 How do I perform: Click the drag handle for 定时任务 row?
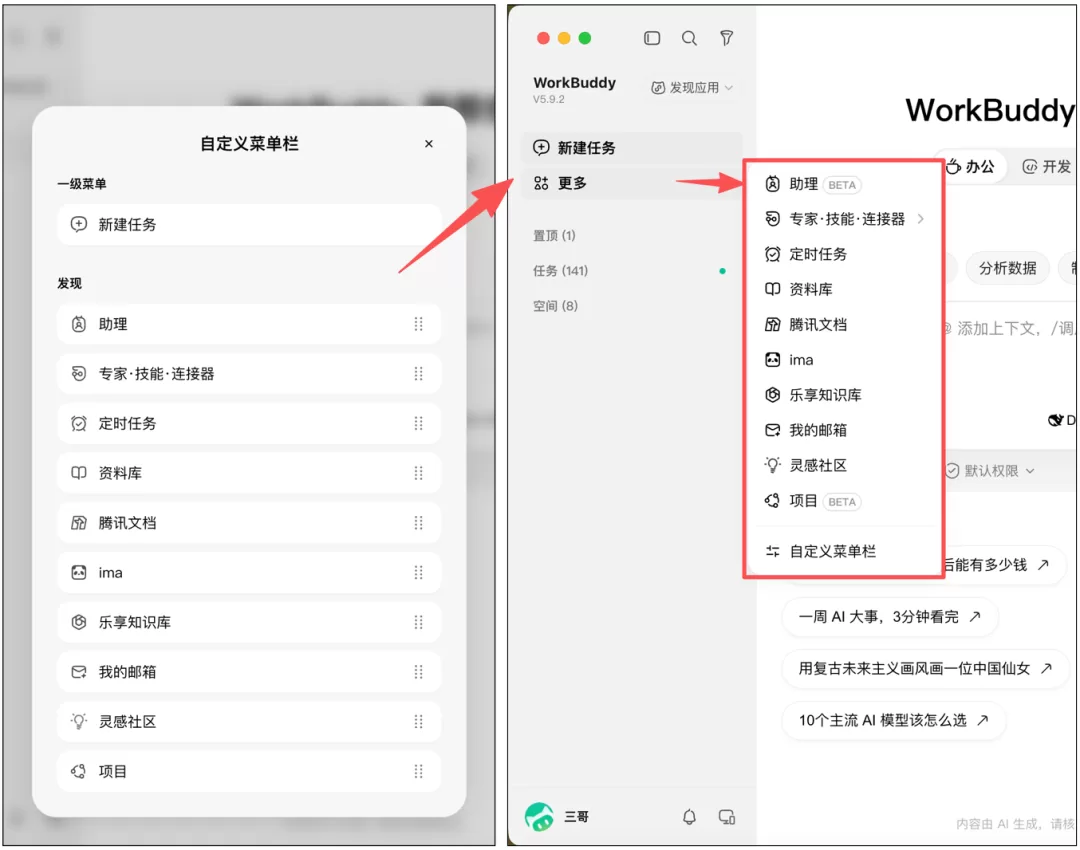pos(418,423)
